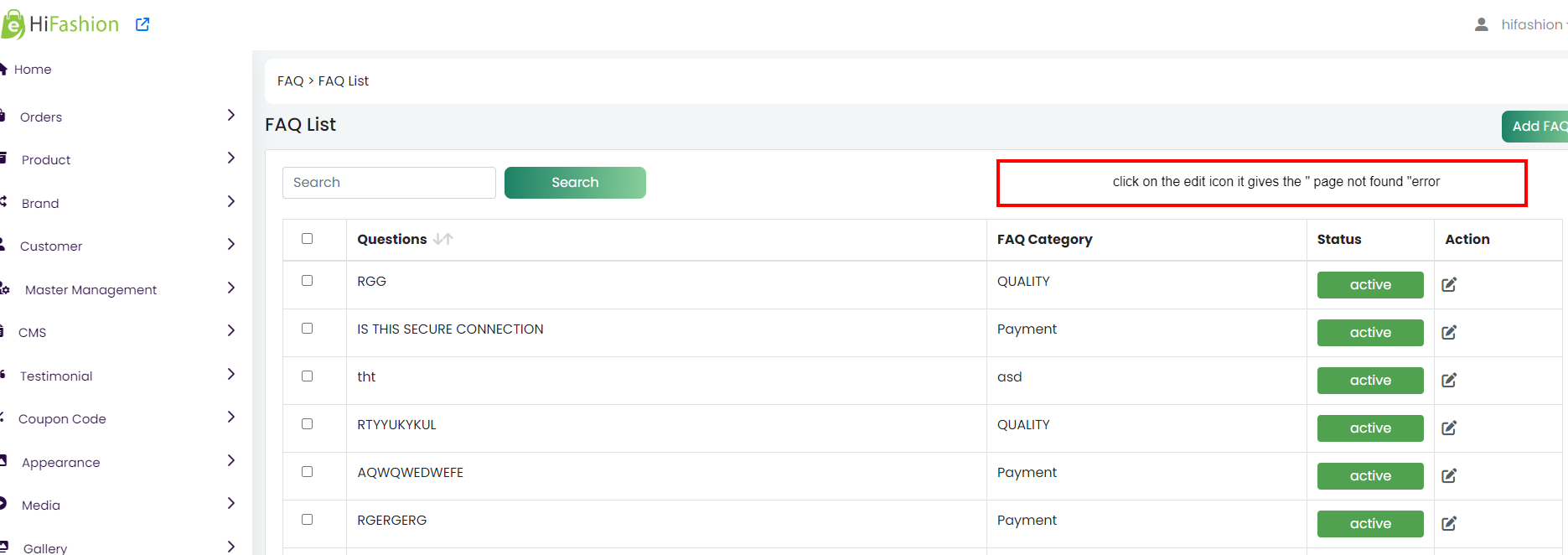Viewport: 1568px width, 555px height.
Task: Click edit icon for RGERGERG row
Action: pos(1449,524)
